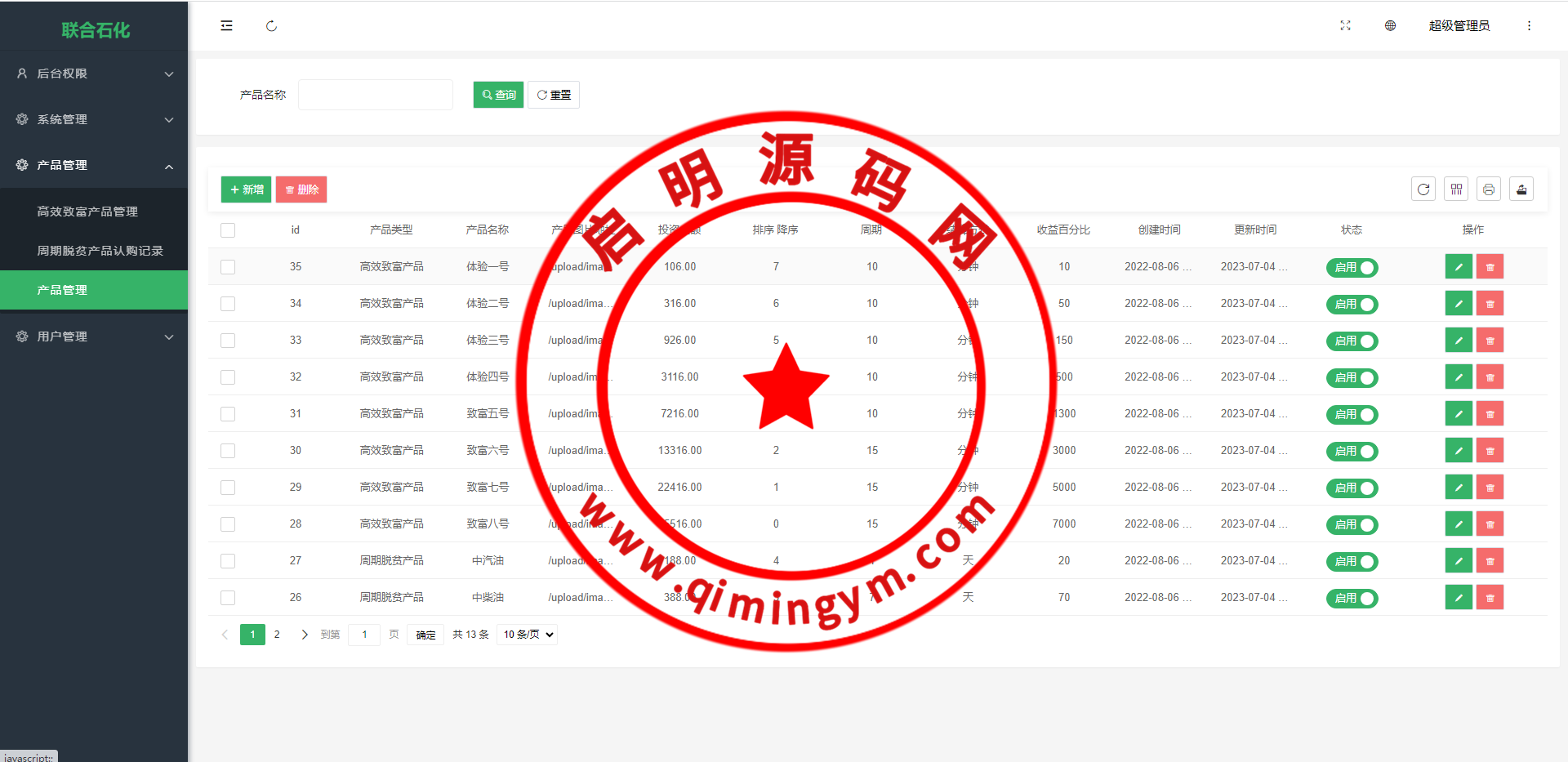Edit the row with id 35
This screenshot has width=1568, height=762.
pyautogui.click(x=1459, y=267)
